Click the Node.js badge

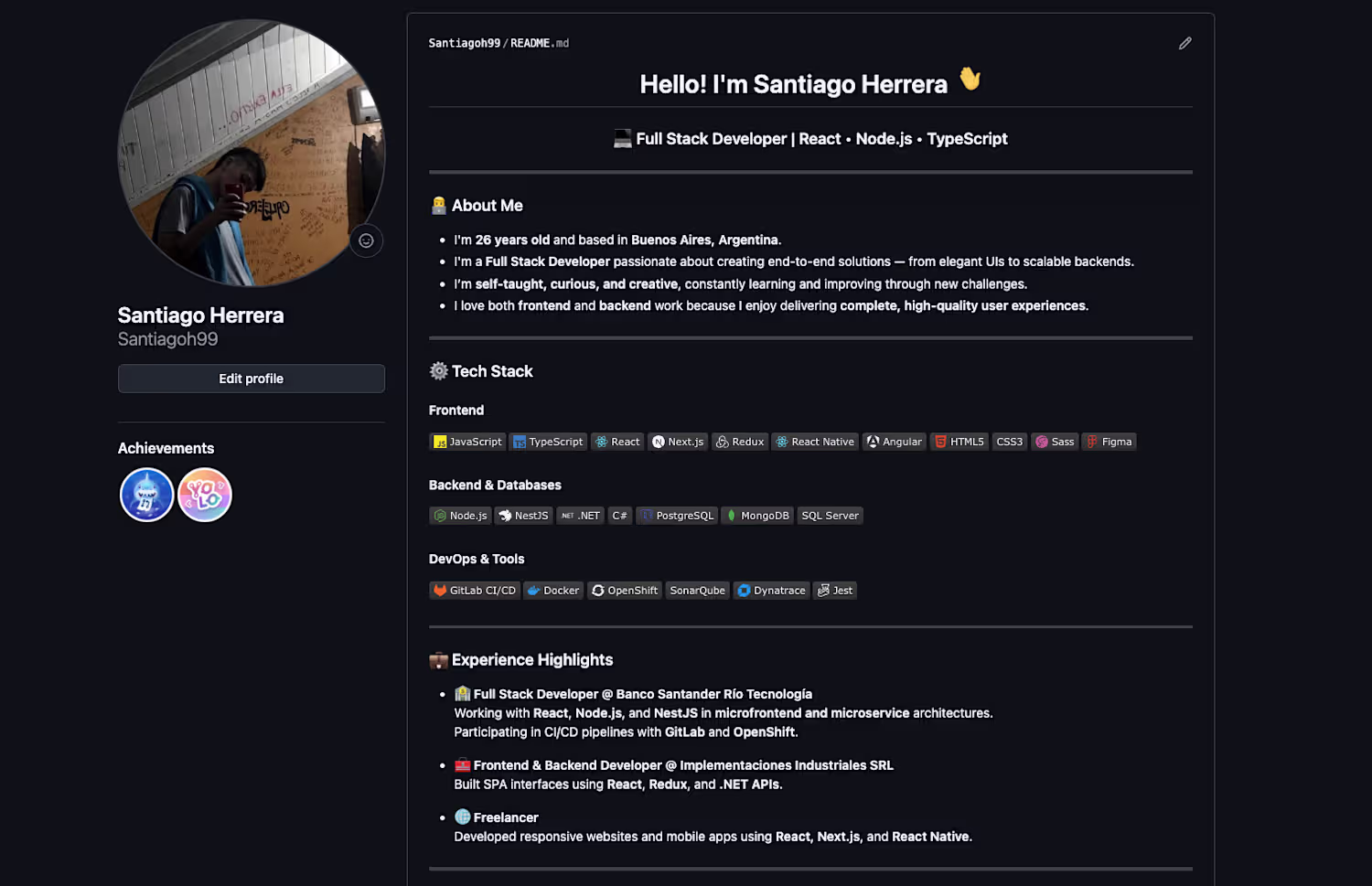[x=460, y=516]
